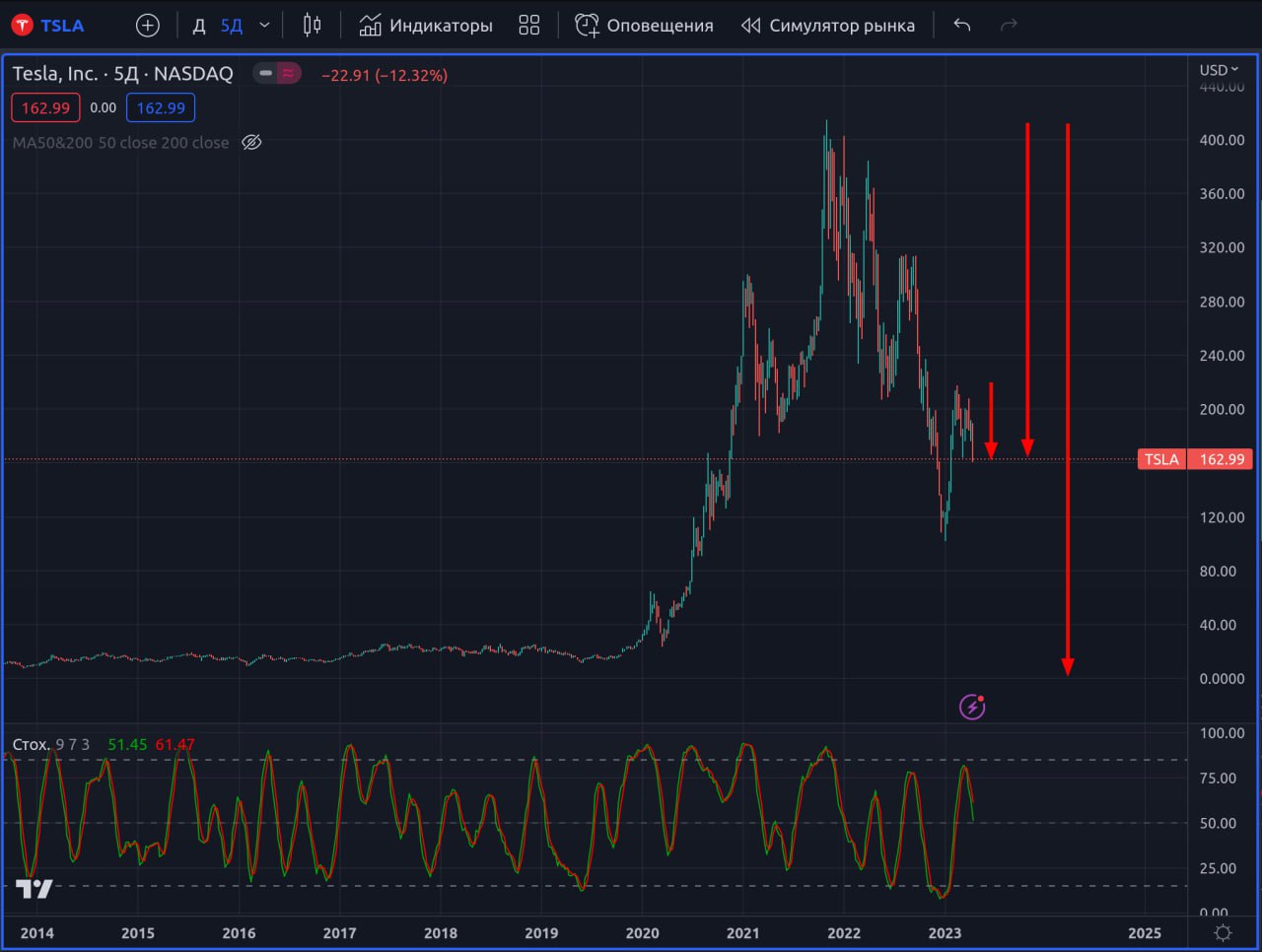Click the −22.91 (−12.32%) change value

pyautogui.click(x=385, y=75)
